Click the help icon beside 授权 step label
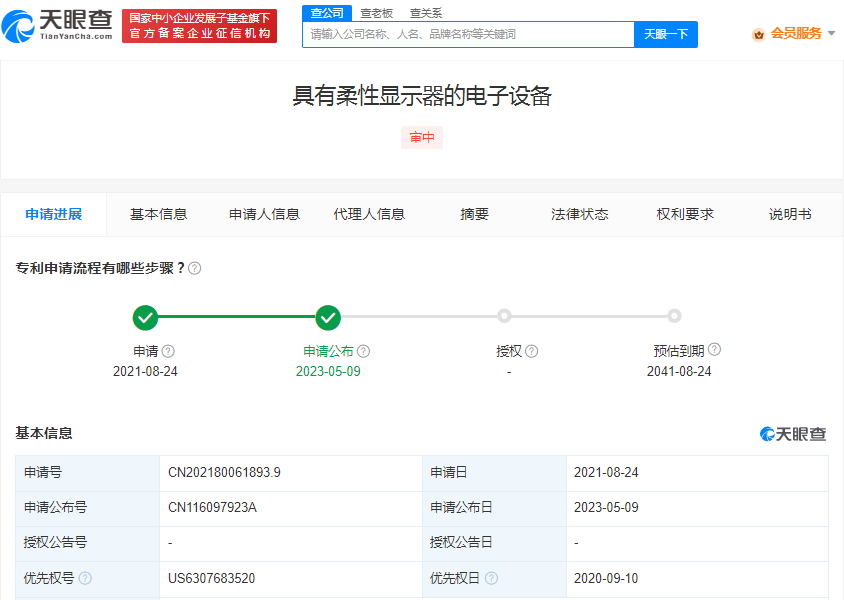This screenshot has height=600, width=844. pos(531,351)
